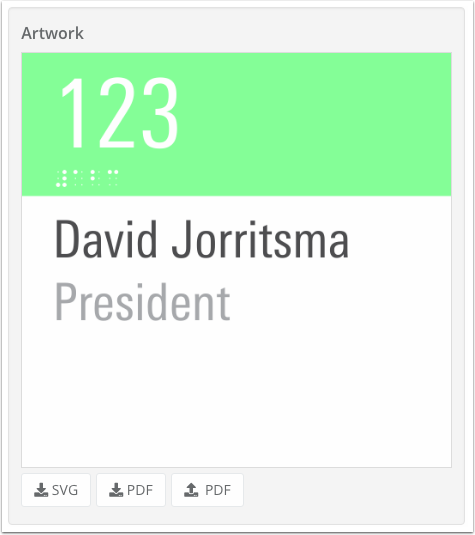475x535 pixels.
Task: Select the first braille cell in the header
Action: click(x=61, y=178)
